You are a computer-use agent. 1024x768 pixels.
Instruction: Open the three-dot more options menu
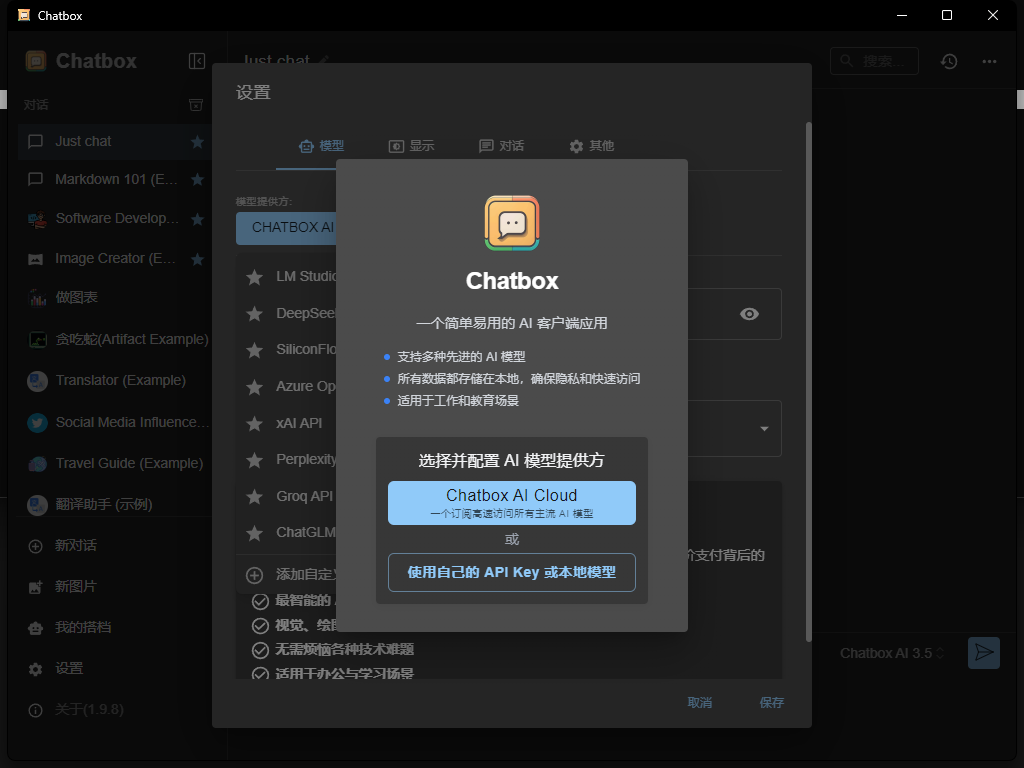pyautogui.click(x=989, y=61)
